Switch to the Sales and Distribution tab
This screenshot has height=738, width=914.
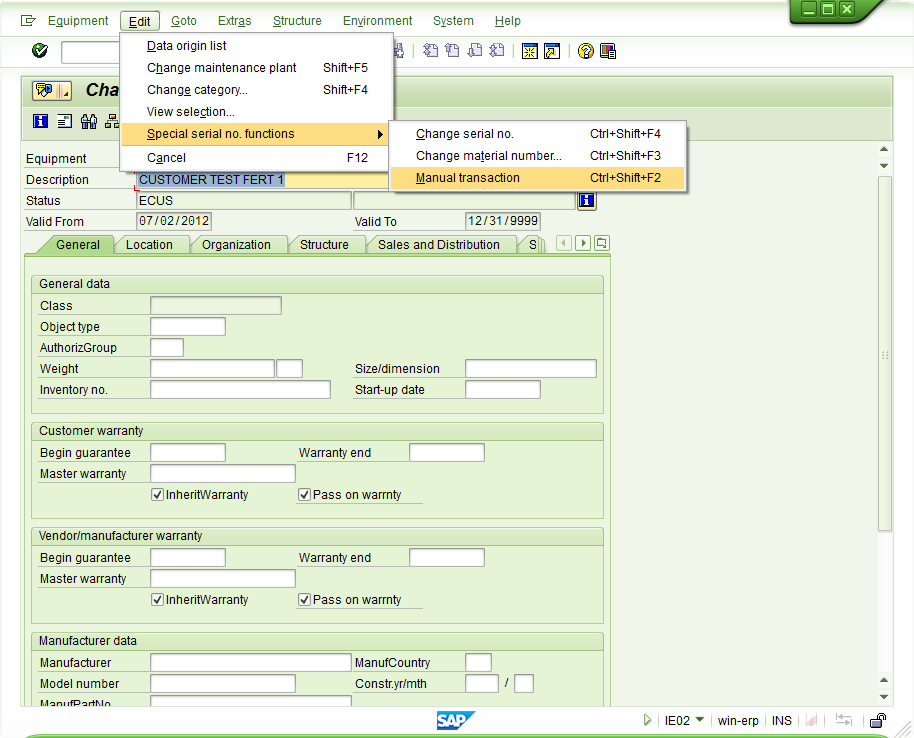point(438,245)
